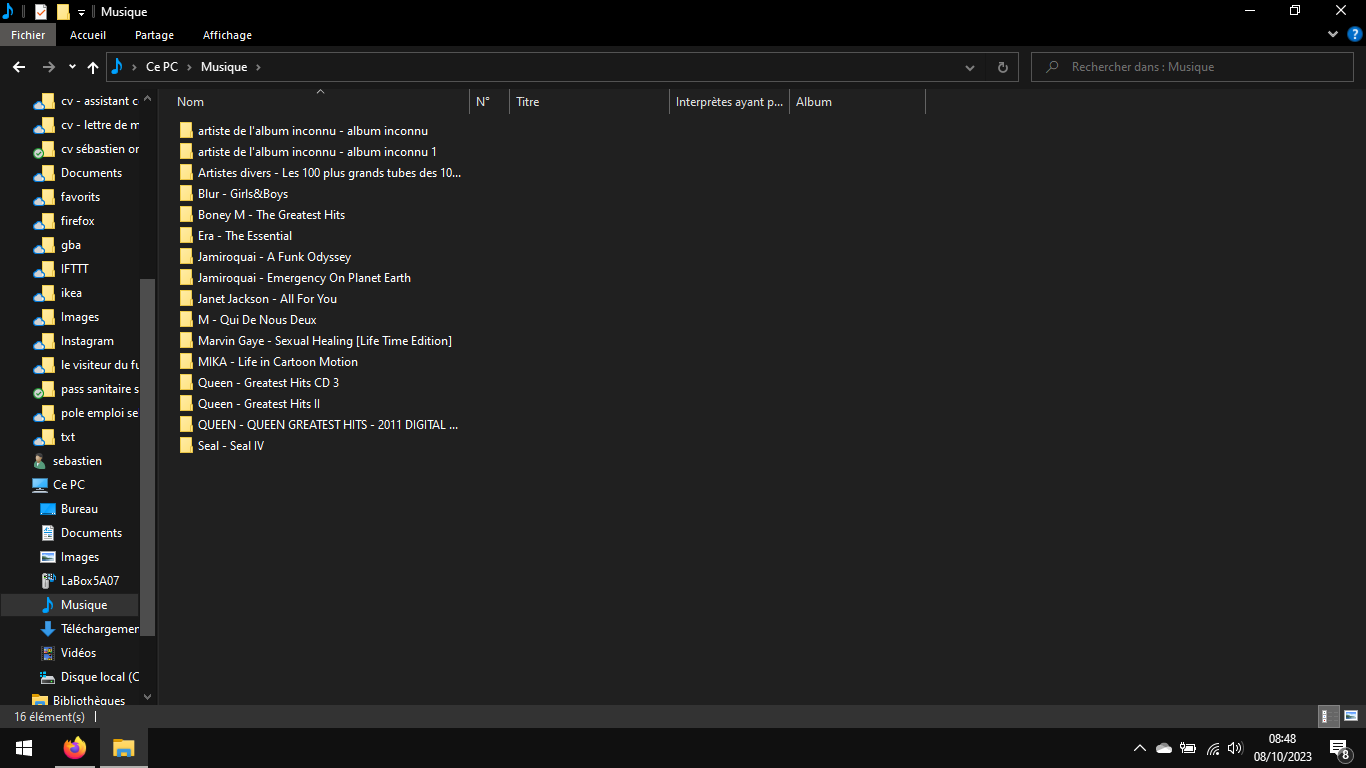Screen dimensions: 1366x768
Task: Click the search Musique input field
Action: tap(1195, 67)
